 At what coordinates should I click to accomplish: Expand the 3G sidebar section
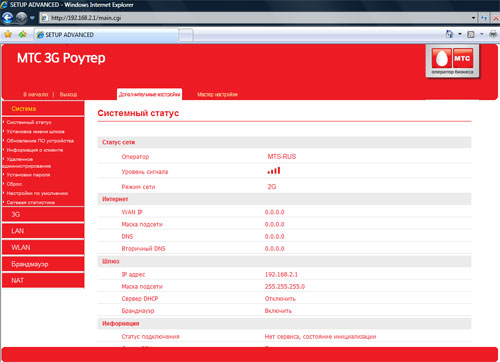(x=43, y=214)
